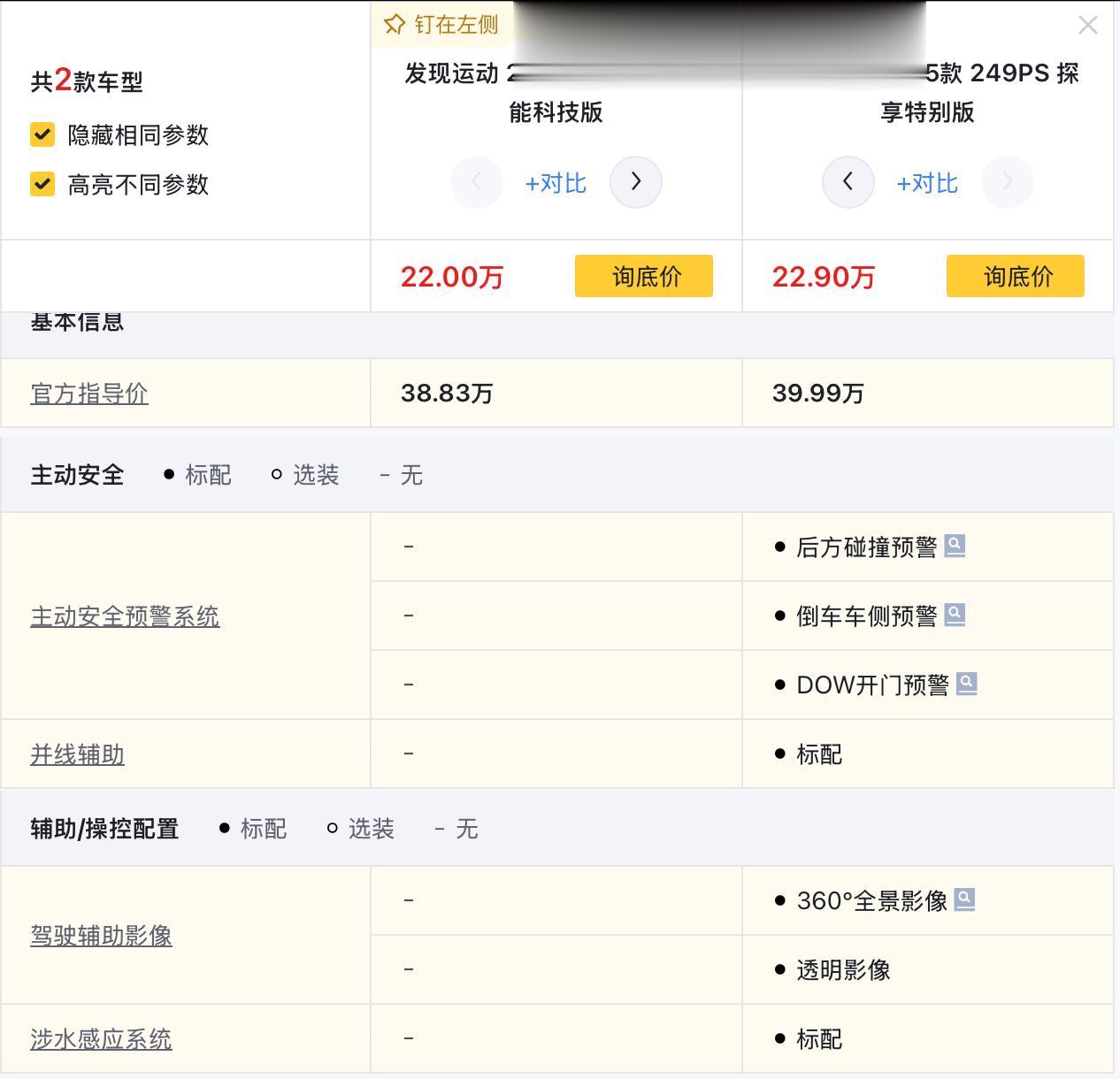Click previous arrow on second car column
This screenshot has width=1120, height=1079.
point(848,182)
